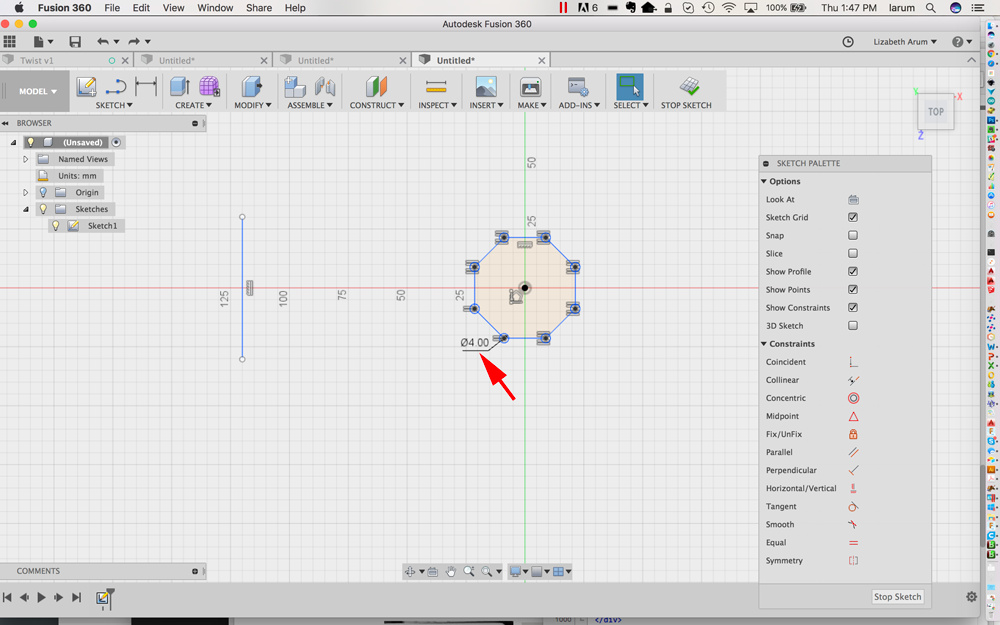The image size is (1000, 625).
Task: Open the MODIFY dropdown menu
Action: click(x=253, y=105)
